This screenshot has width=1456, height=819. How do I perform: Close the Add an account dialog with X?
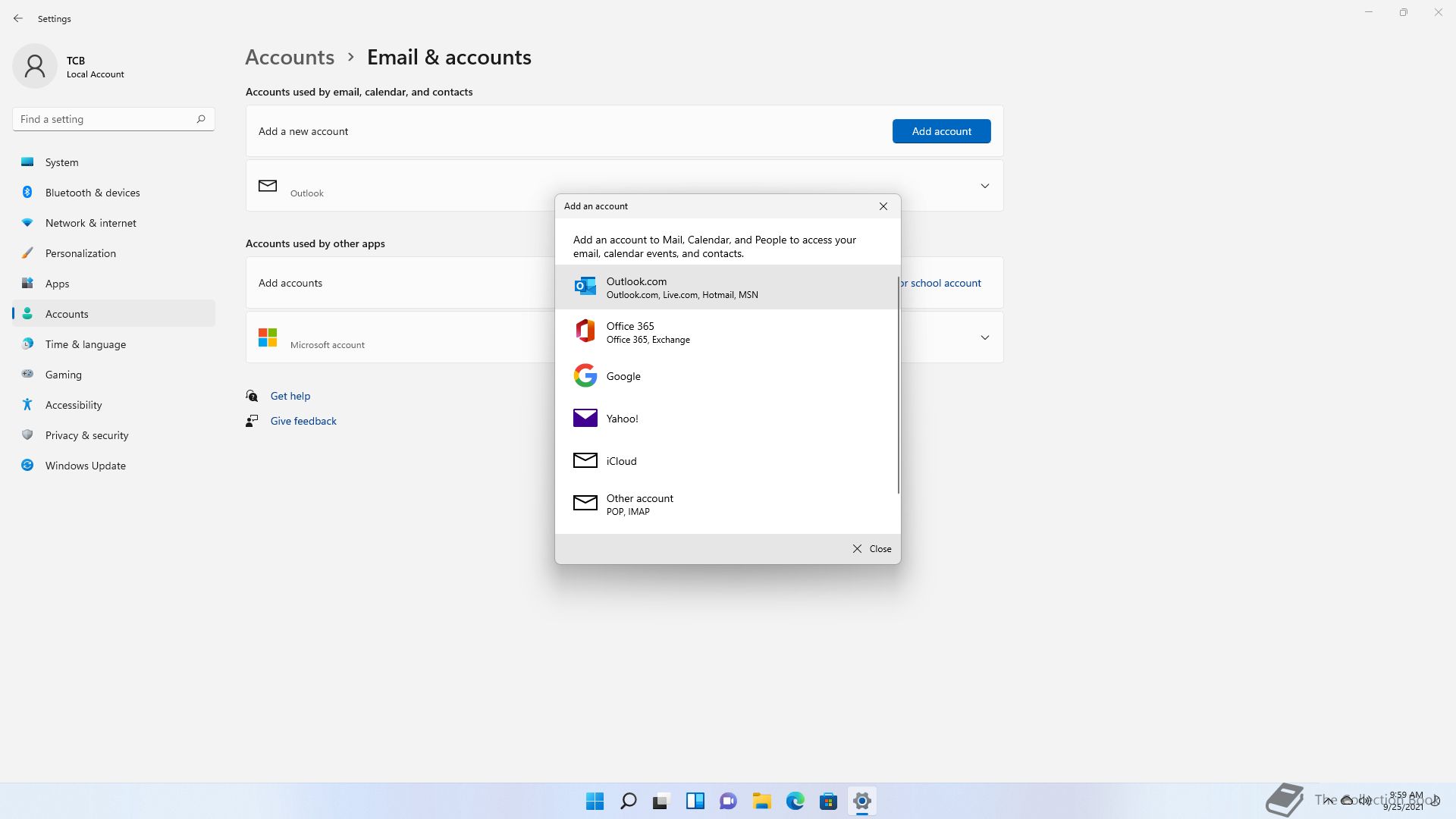pyautogui.click(x=883, y=206)
